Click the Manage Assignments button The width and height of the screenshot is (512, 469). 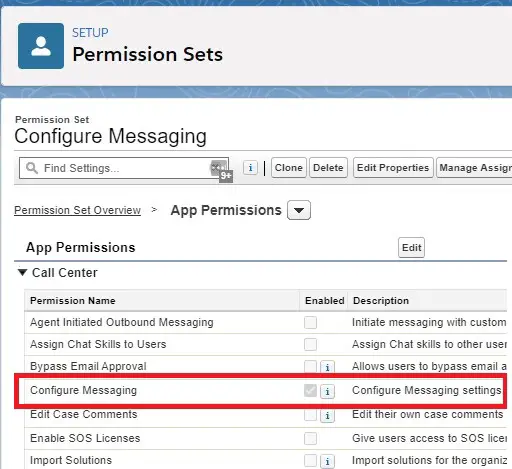click(475, 168)
